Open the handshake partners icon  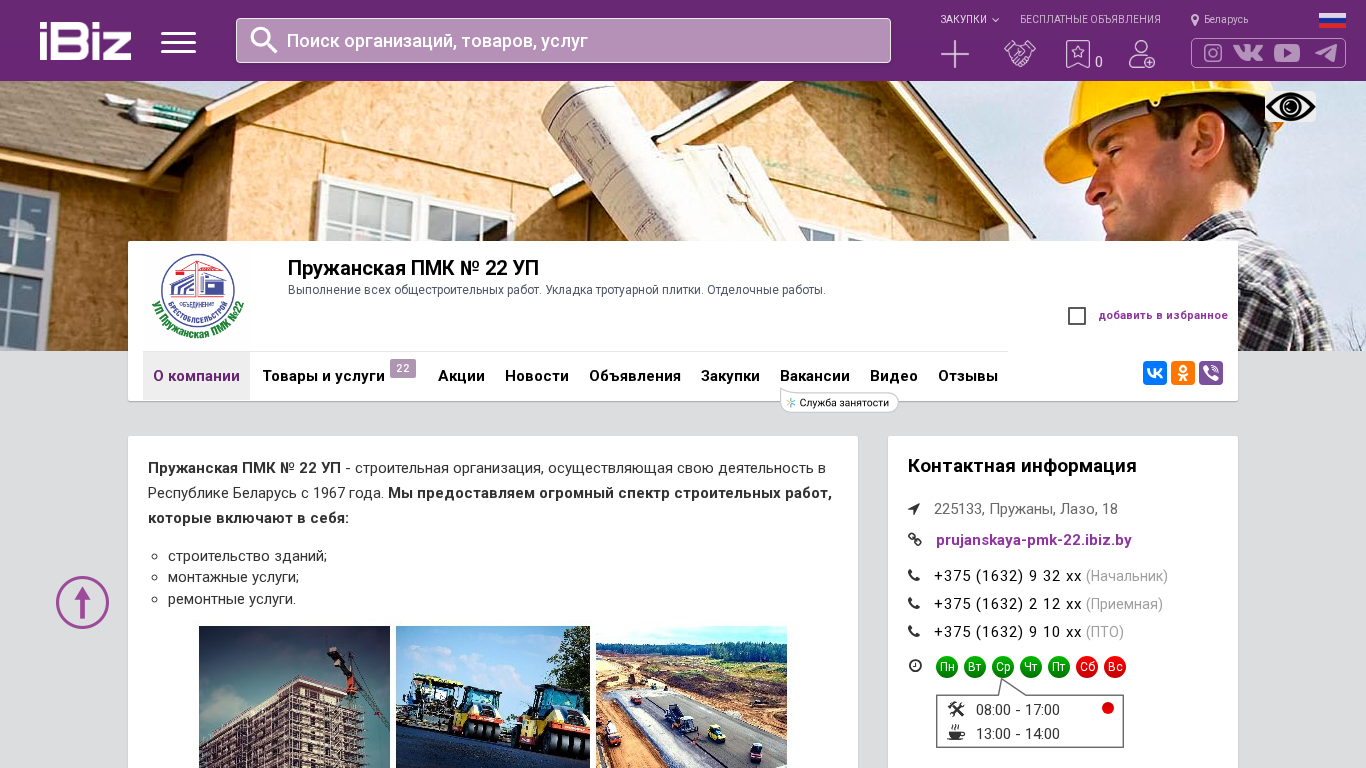[1020, 54]
